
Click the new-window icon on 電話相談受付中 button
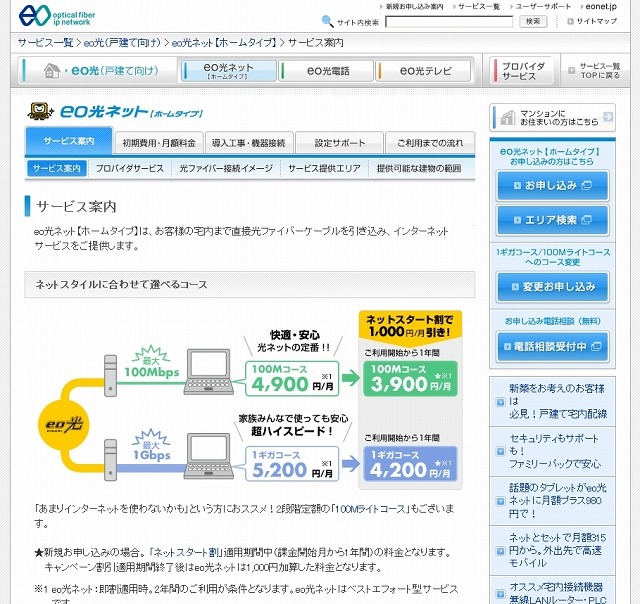(596, 346)
